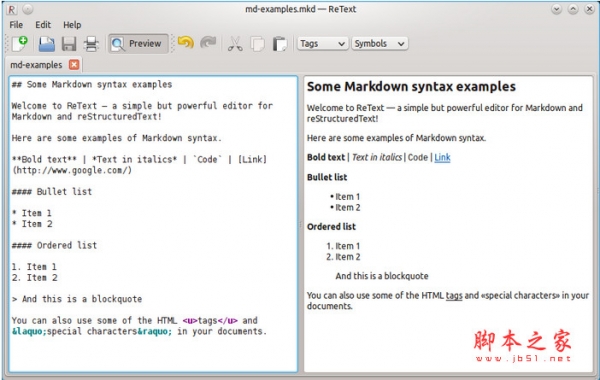Click the '#### Bullet list' line in the editor
The image size is (600, 380).
coord(52,192)
